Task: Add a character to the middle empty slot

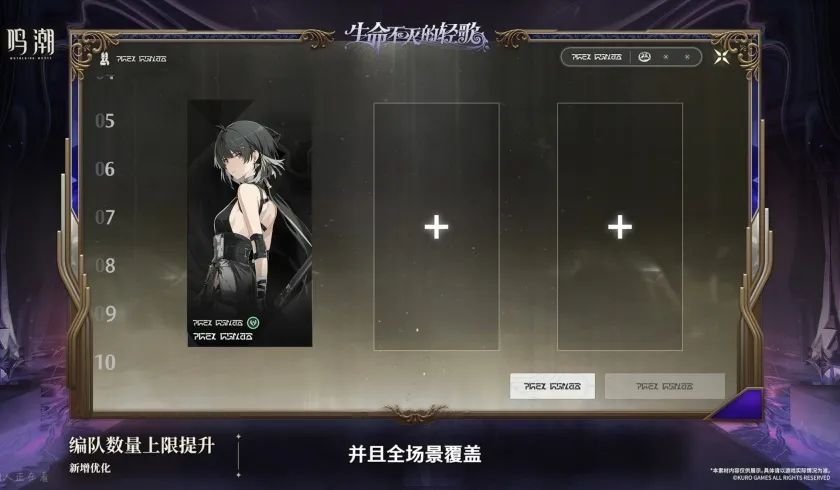Action: pyautogui.click(x=436, y=227)
